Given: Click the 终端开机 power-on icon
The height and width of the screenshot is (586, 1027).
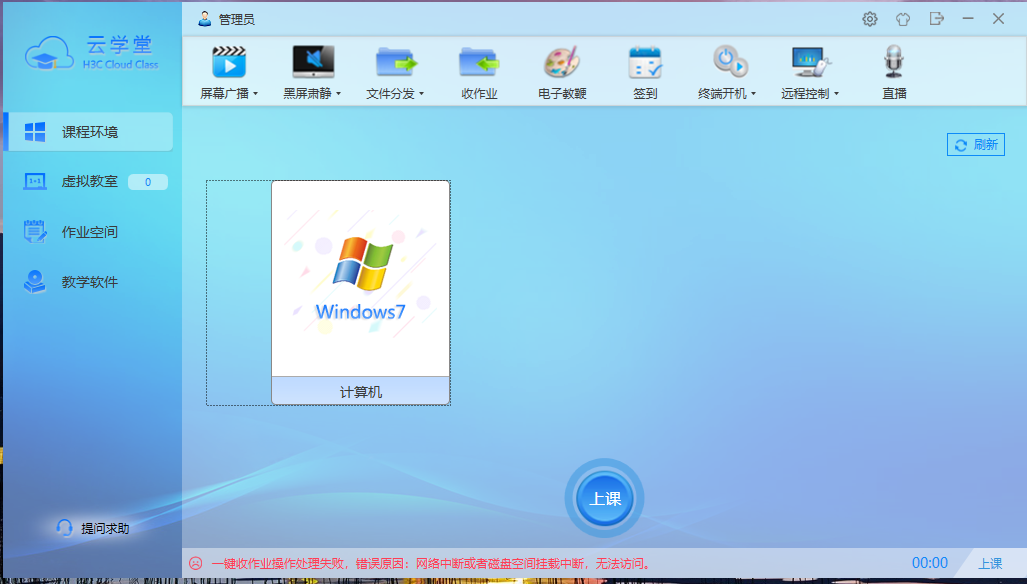Looking at the screenshot, I should [x=729, y=62].
